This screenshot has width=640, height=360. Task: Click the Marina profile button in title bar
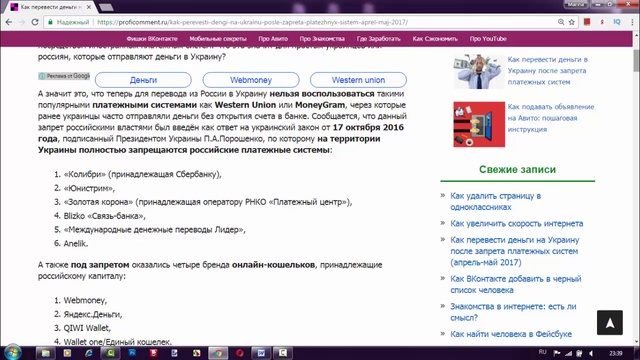(x=576, y=4)
